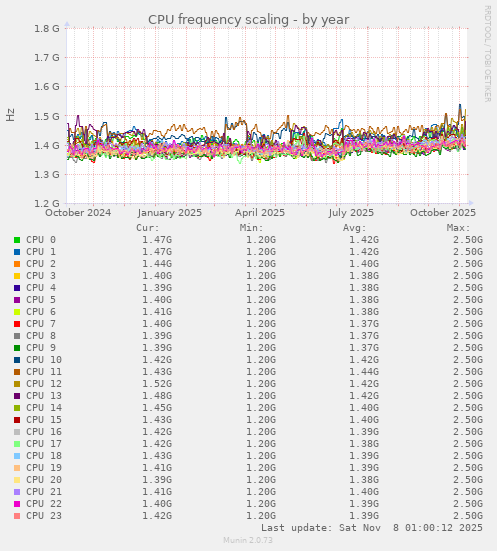Click the 'CPU 23' legend label
Image resolution: width=497 pixels, height=551 pixels.
point(44,516)
